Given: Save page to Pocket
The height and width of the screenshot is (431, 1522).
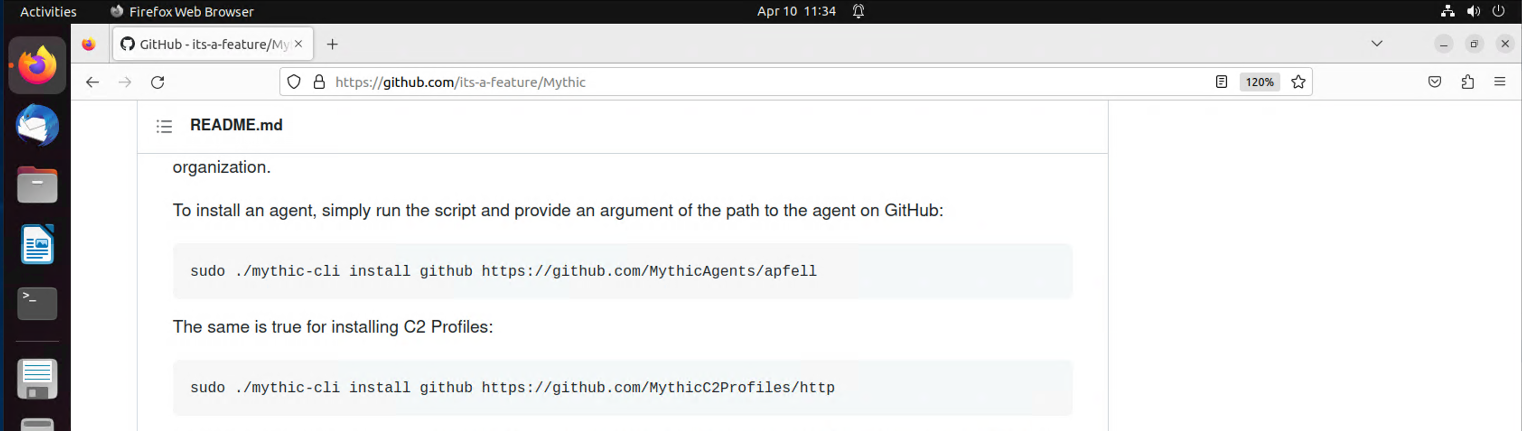Looking at the screenshot, I should 1434,82.
